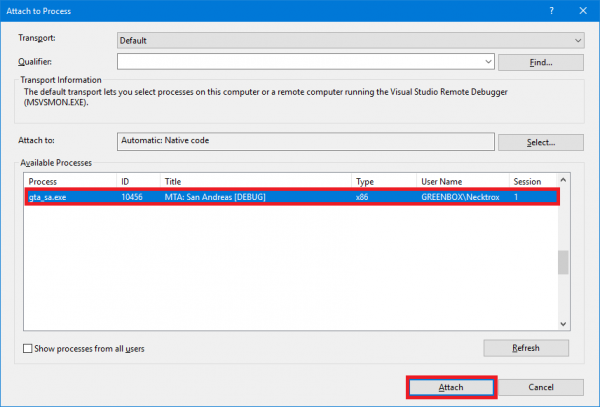
Task: Expand the Qualifier combo box arrow
Action: (x=487, y=62)
